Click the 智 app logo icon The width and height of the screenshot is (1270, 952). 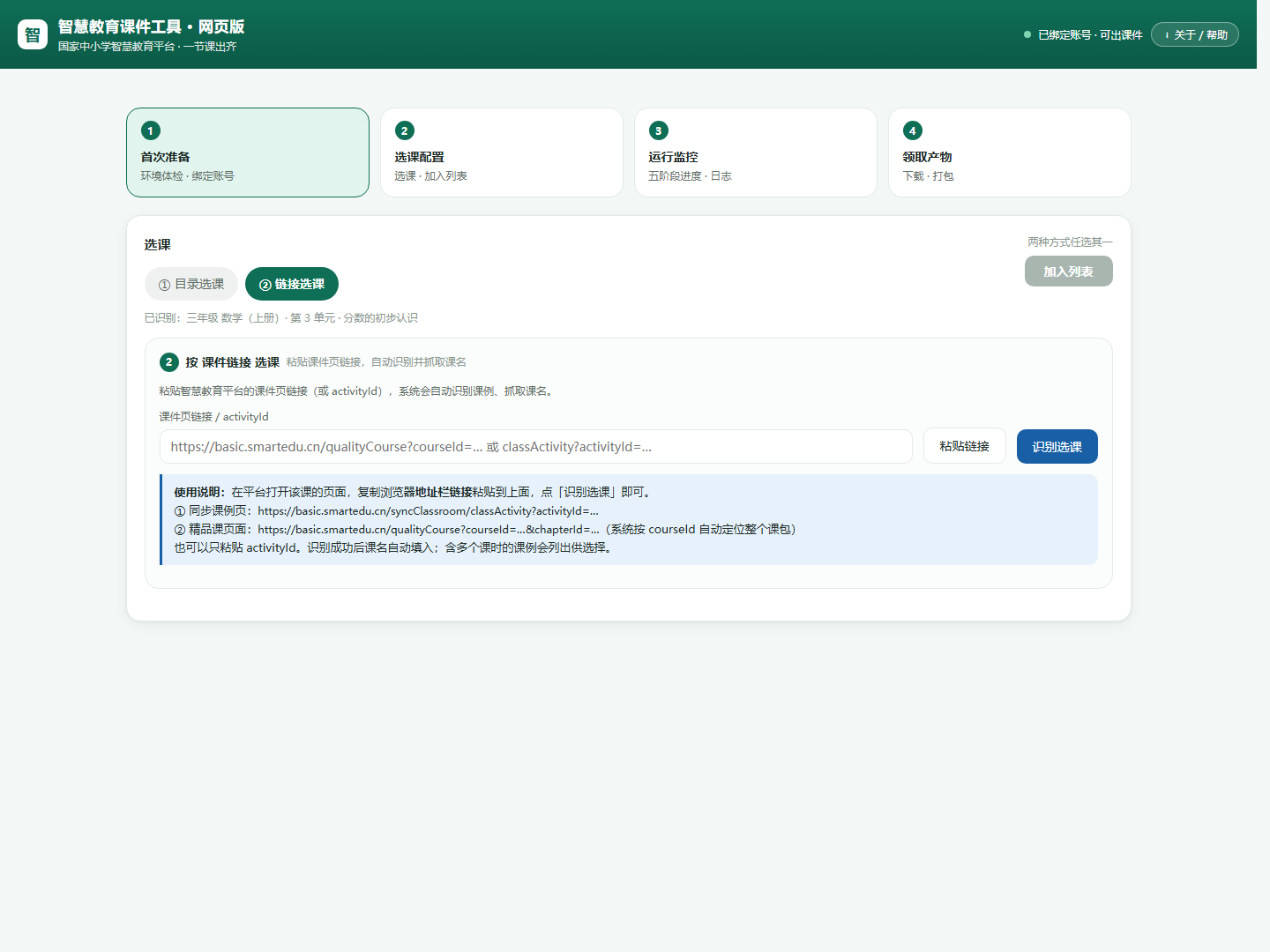tap(33, 34)
